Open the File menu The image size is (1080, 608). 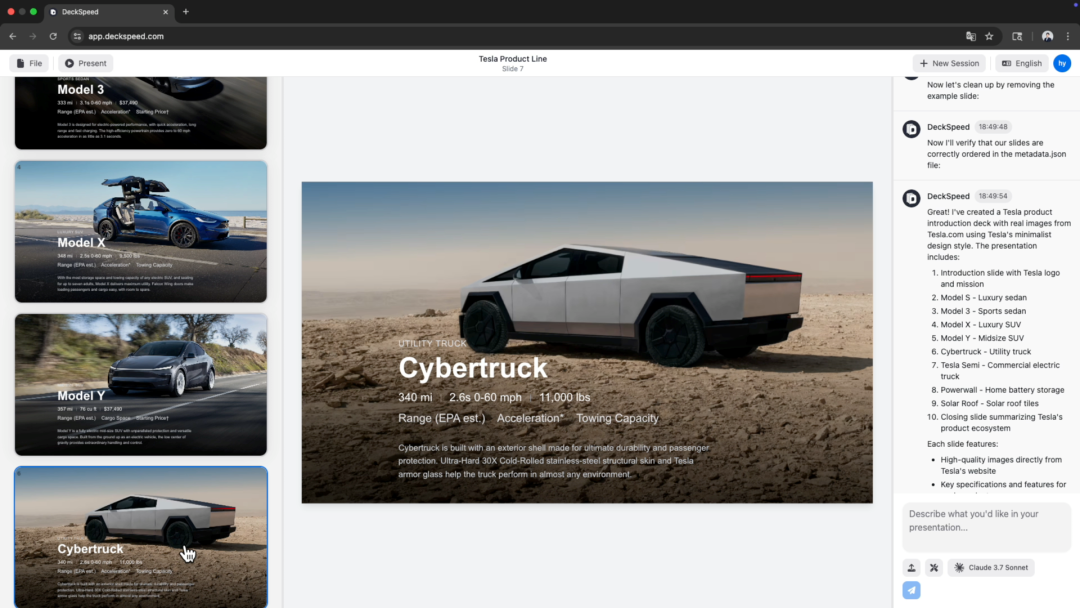29,63
